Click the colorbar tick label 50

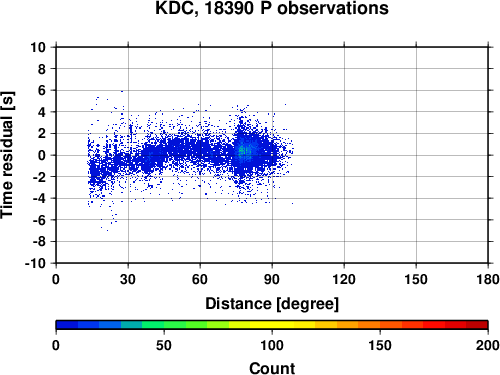164,345
